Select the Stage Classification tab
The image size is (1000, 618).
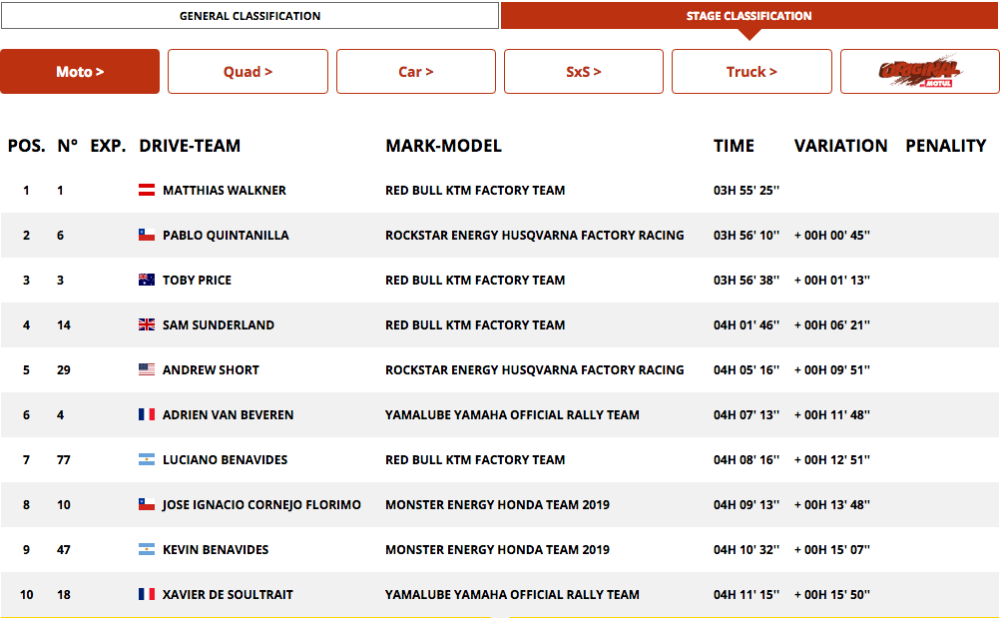(749, 16)
